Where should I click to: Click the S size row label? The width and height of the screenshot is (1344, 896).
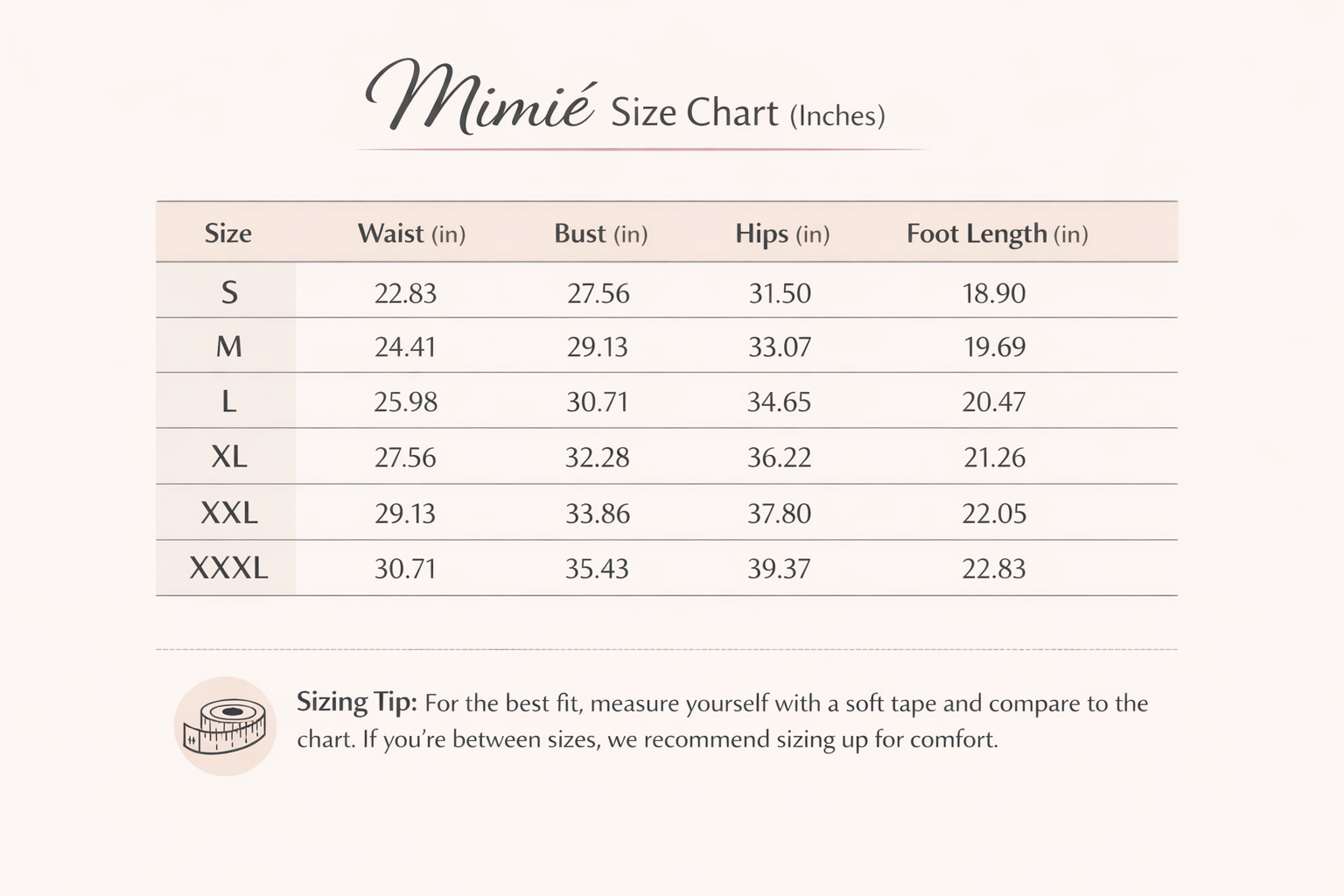tap(229, 292)
